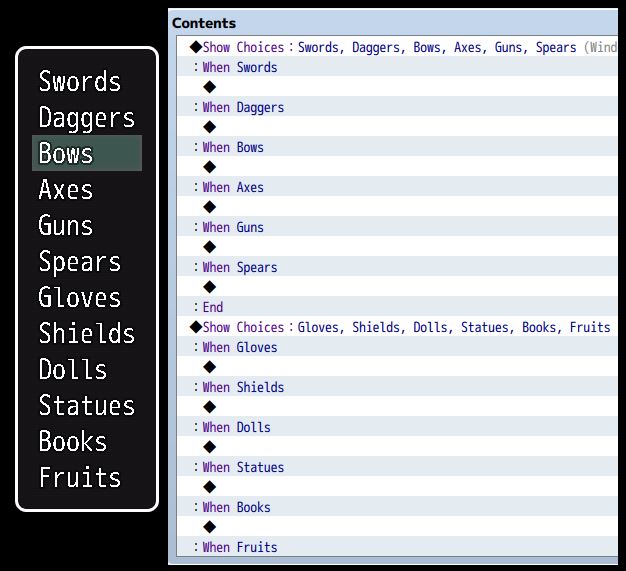
Task: Select the When Bows line
Action: [x=397, y=147]
